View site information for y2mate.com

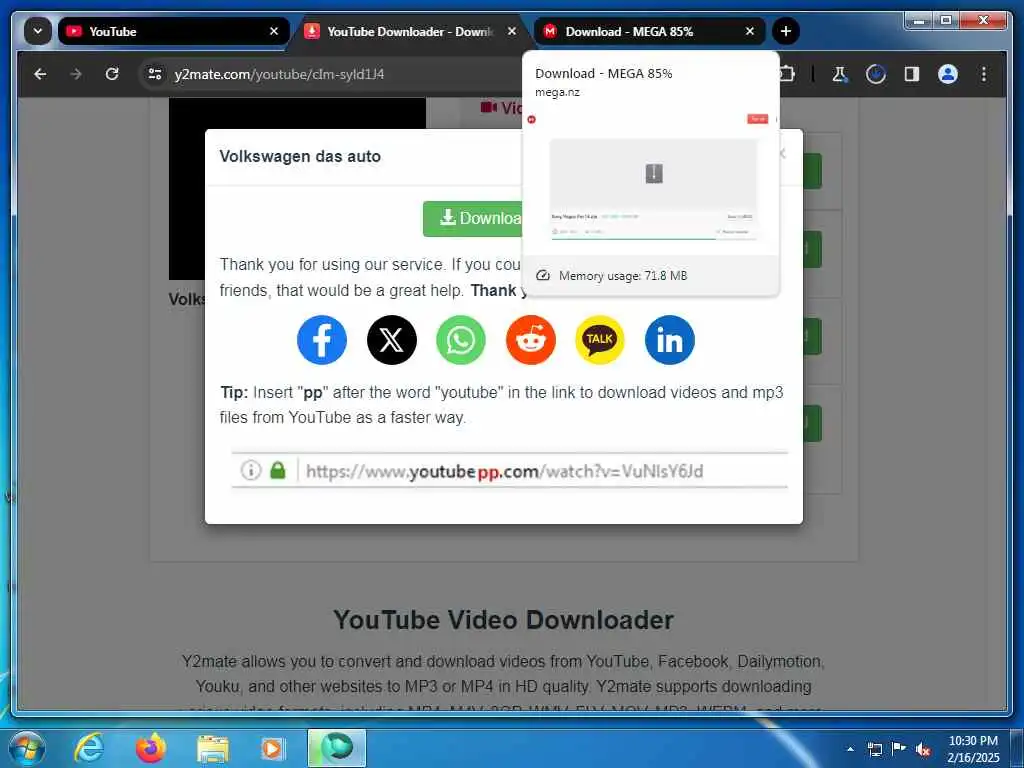tap(155, 74)
